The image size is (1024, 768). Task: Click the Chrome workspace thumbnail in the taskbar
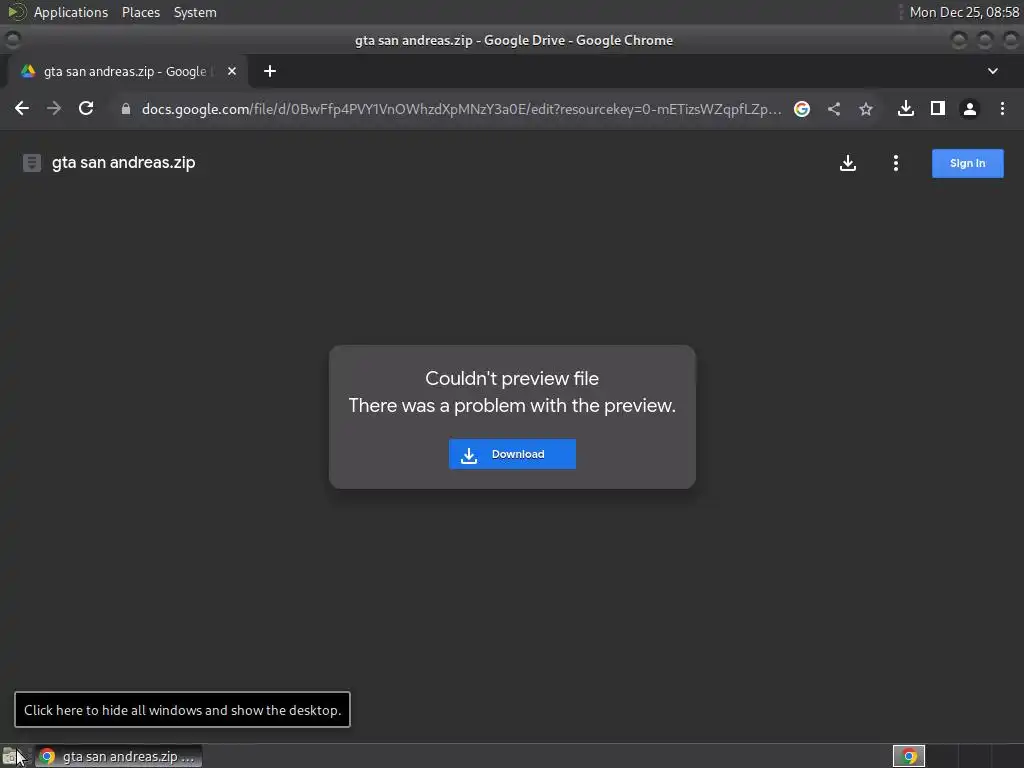pyautogui.click(x=909, y=756)
